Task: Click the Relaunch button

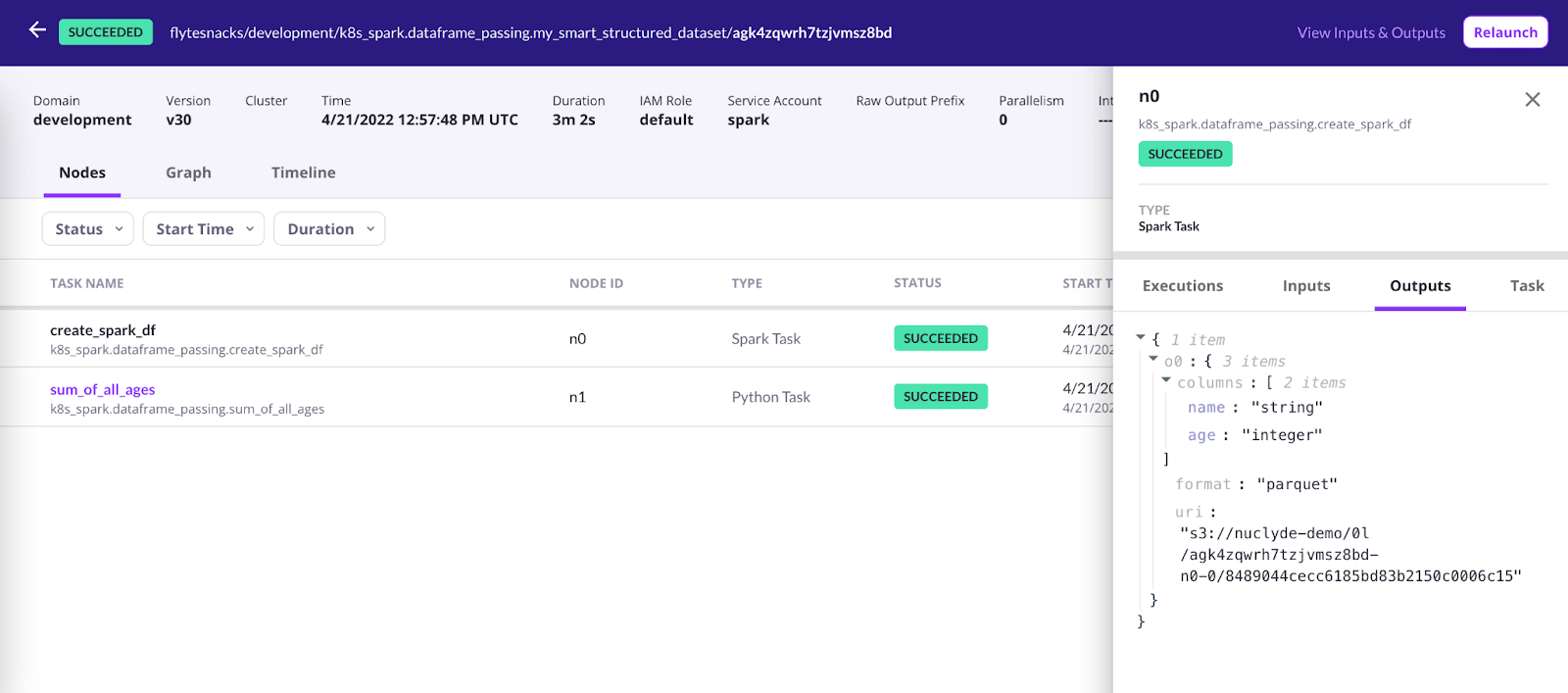Action: pyautogui.click(x=1505, y=32)
